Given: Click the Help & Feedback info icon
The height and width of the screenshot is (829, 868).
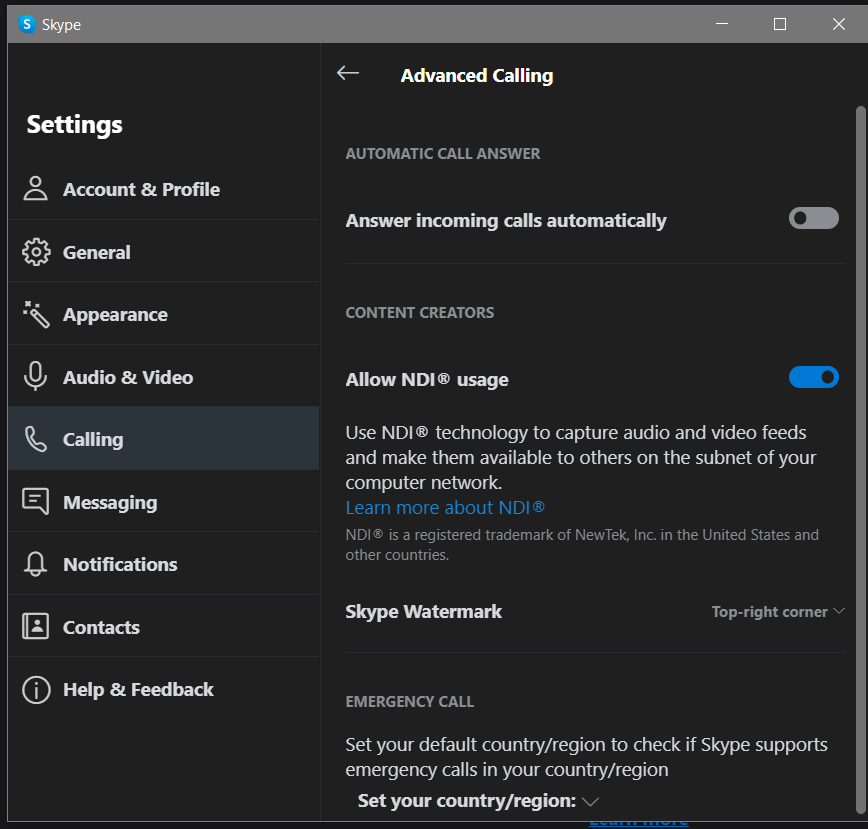Looking at the screenshot, I should point(36,690).
